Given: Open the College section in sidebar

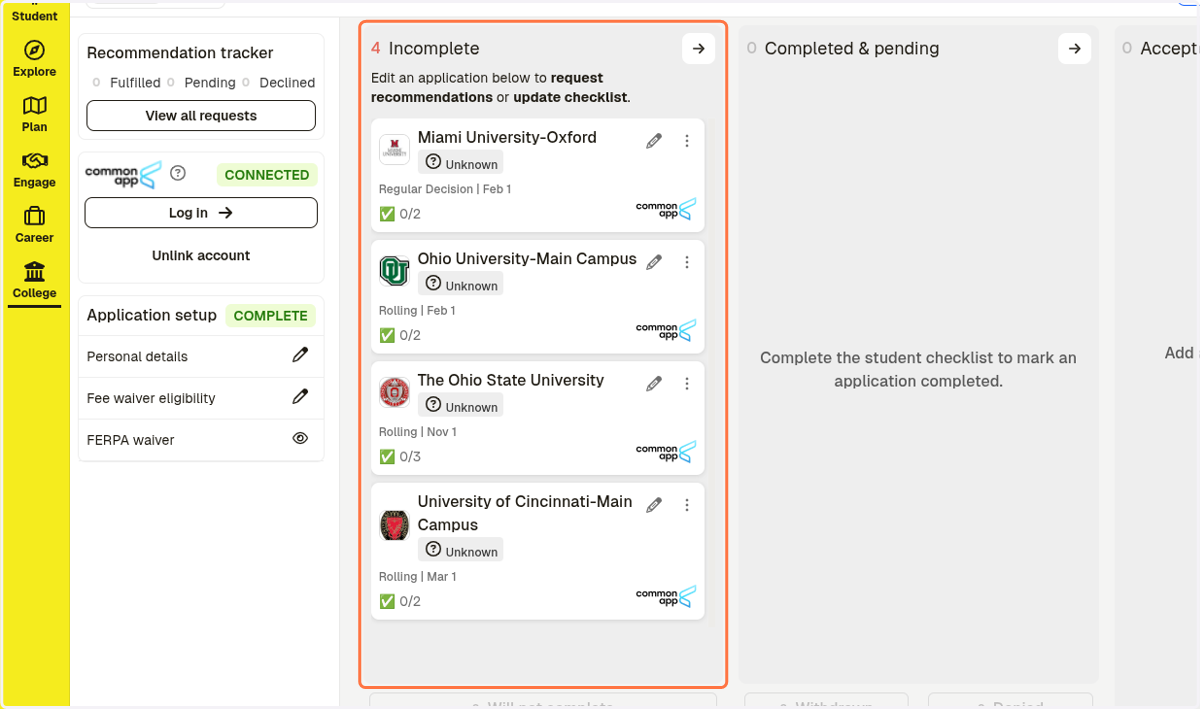Looking at the screenshot, I should click(x=34, y=281).
